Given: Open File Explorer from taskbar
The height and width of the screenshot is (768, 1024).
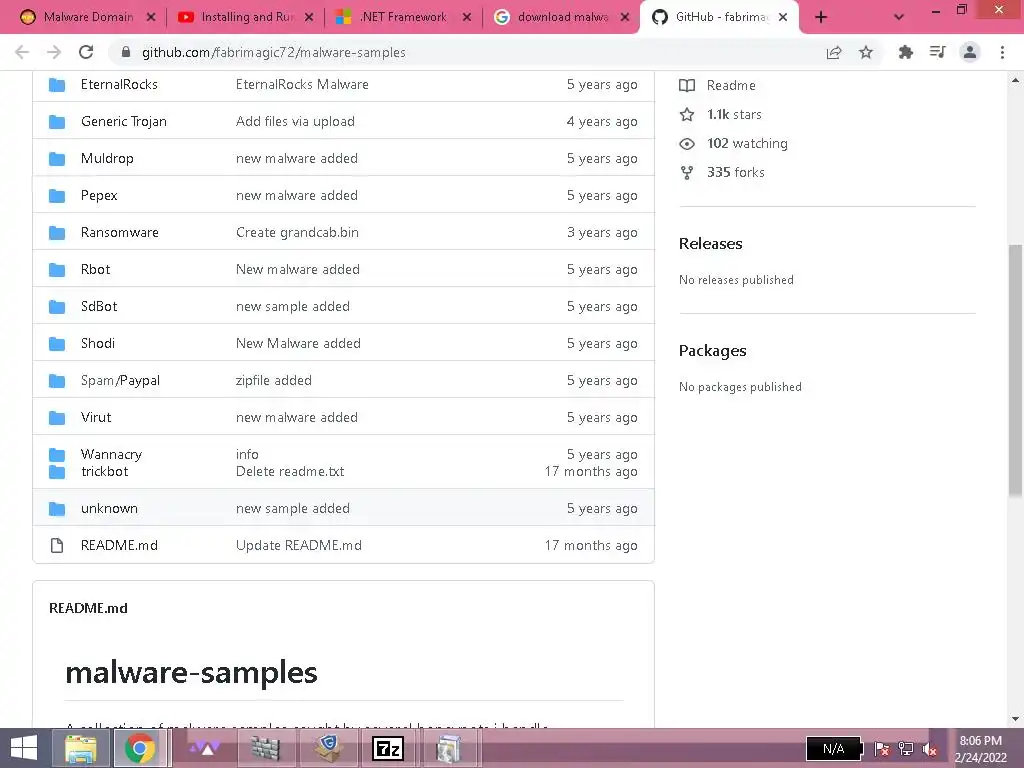Looking at the screenshot, I should pos(80,748).
